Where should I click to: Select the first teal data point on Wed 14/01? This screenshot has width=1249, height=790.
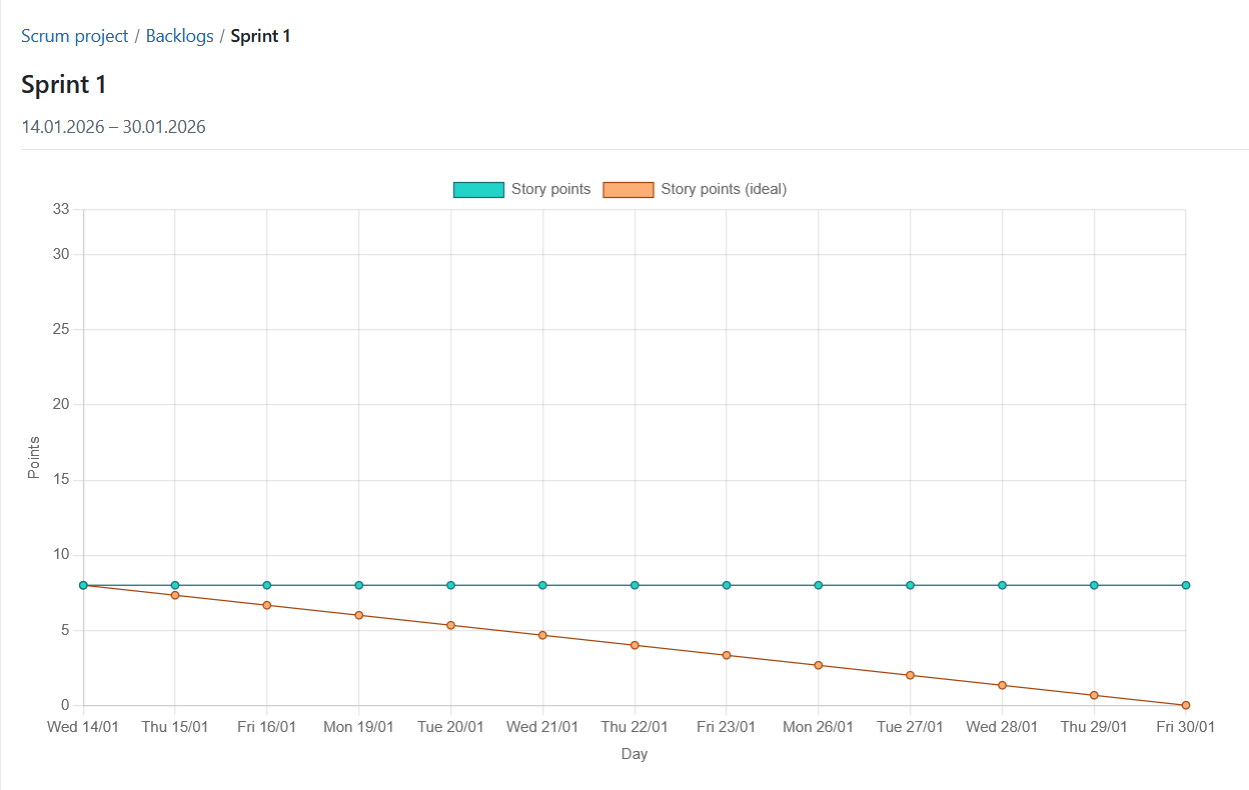point(83,585)
